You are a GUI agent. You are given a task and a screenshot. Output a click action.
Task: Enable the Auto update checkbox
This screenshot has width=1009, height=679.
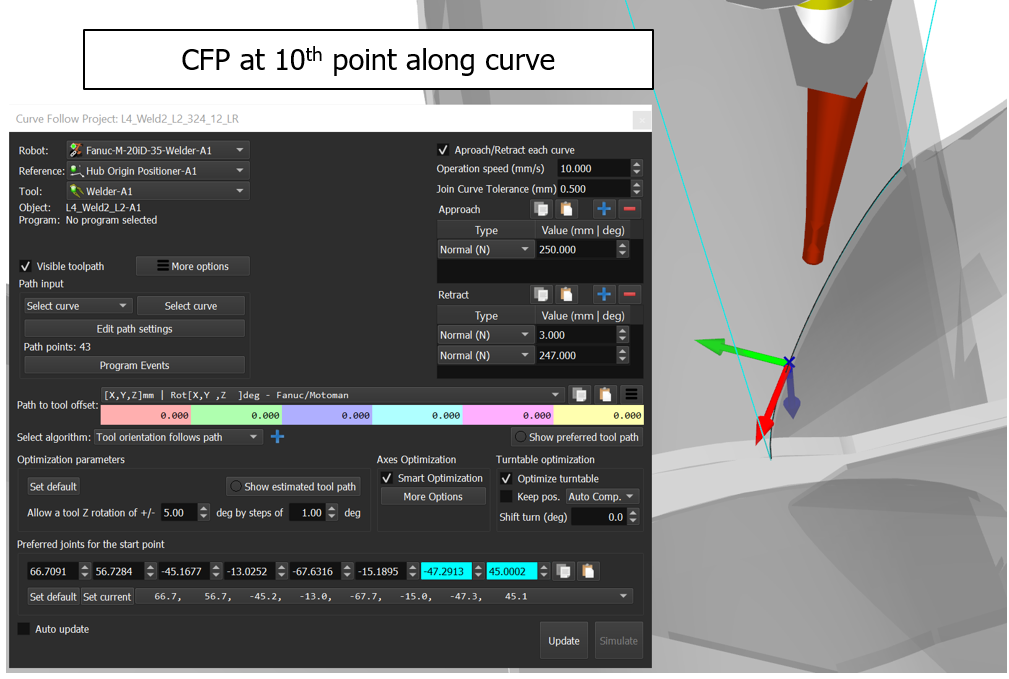25,629
